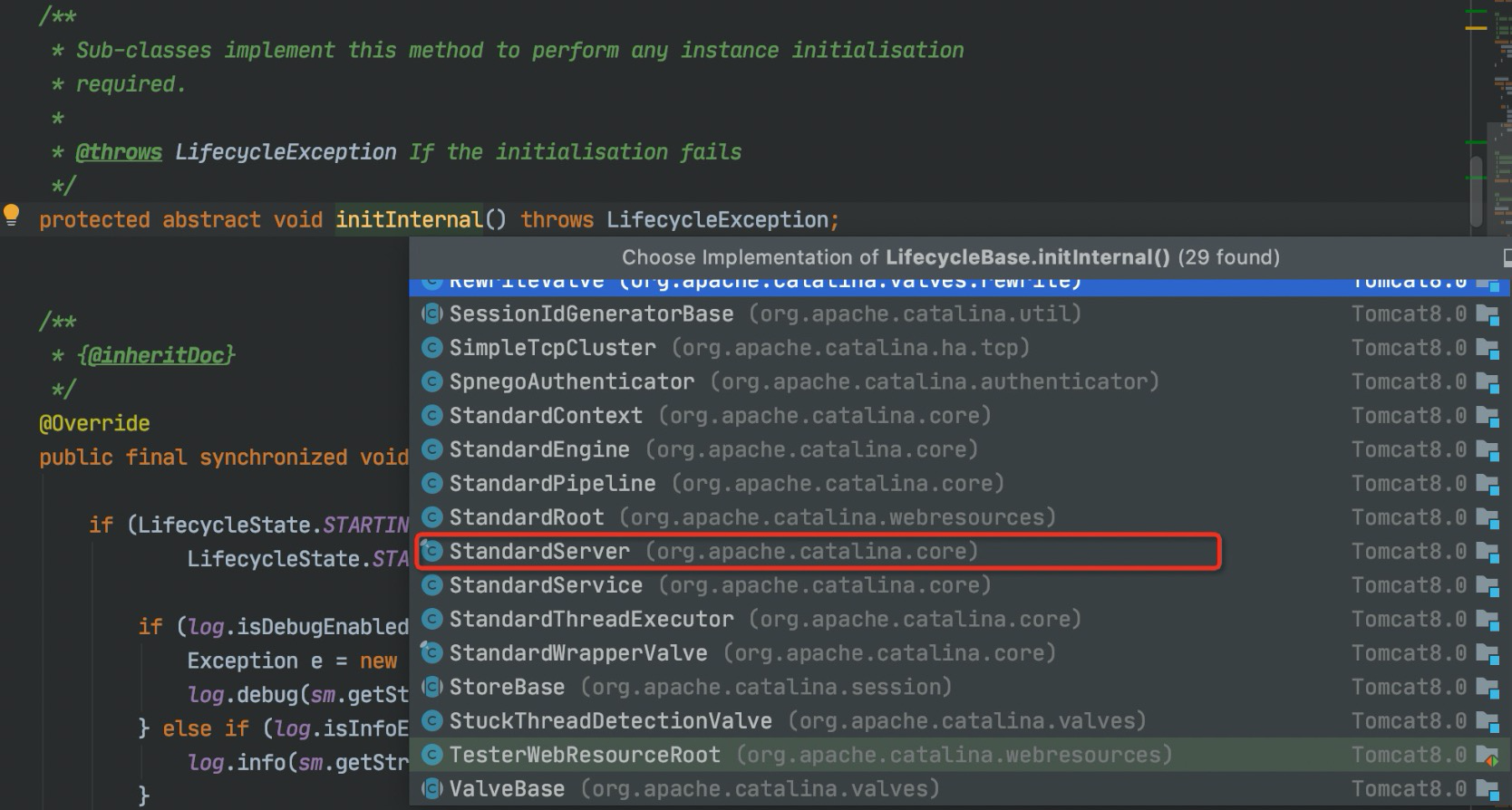The height and width of the screenshot is (810, 1512).
Task: Click the class icon beside StuckThreadDetectionValve
Action: click(432, 721)
